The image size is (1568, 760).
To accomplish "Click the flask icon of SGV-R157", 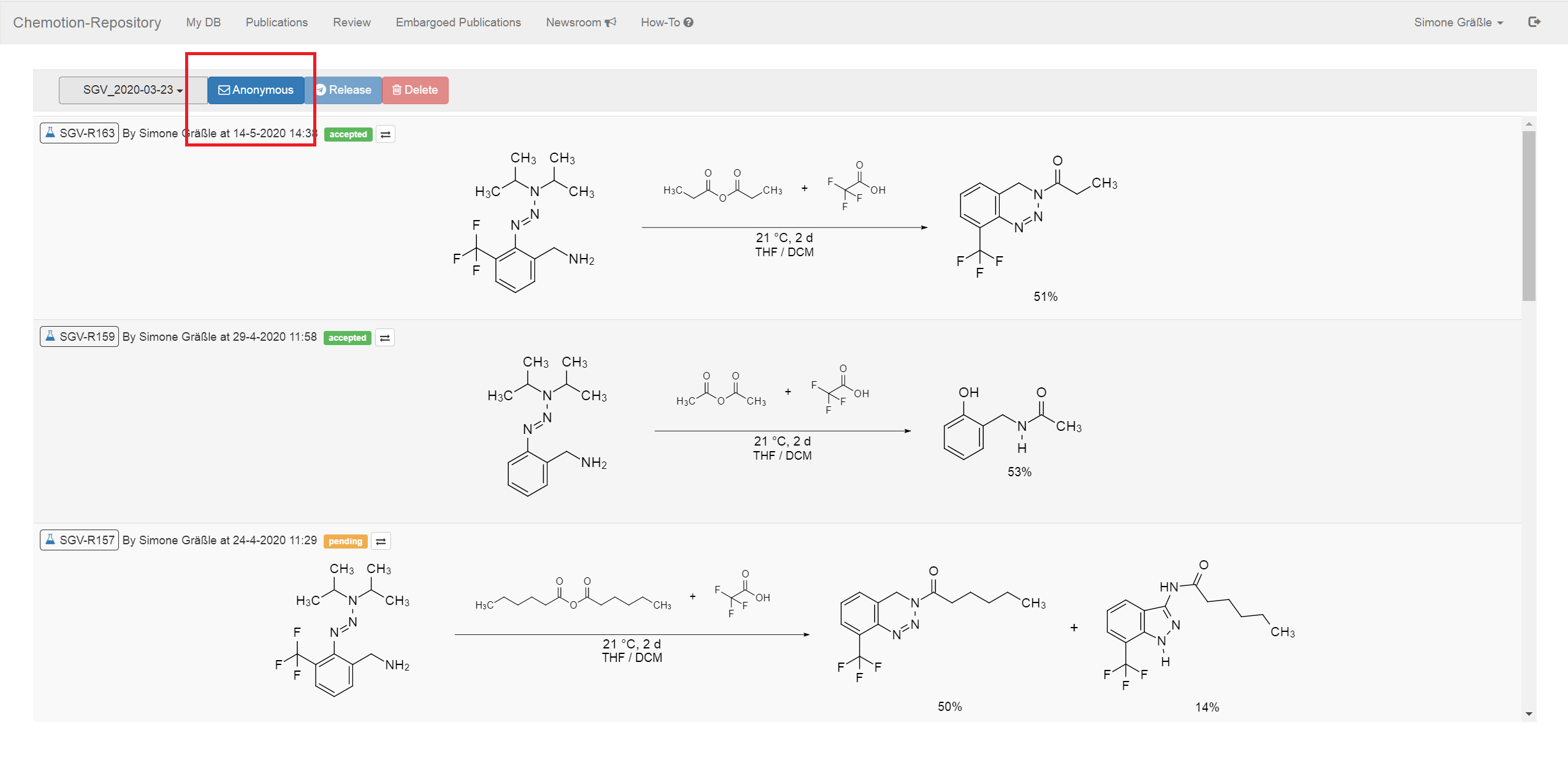I will tap(51, 539).
